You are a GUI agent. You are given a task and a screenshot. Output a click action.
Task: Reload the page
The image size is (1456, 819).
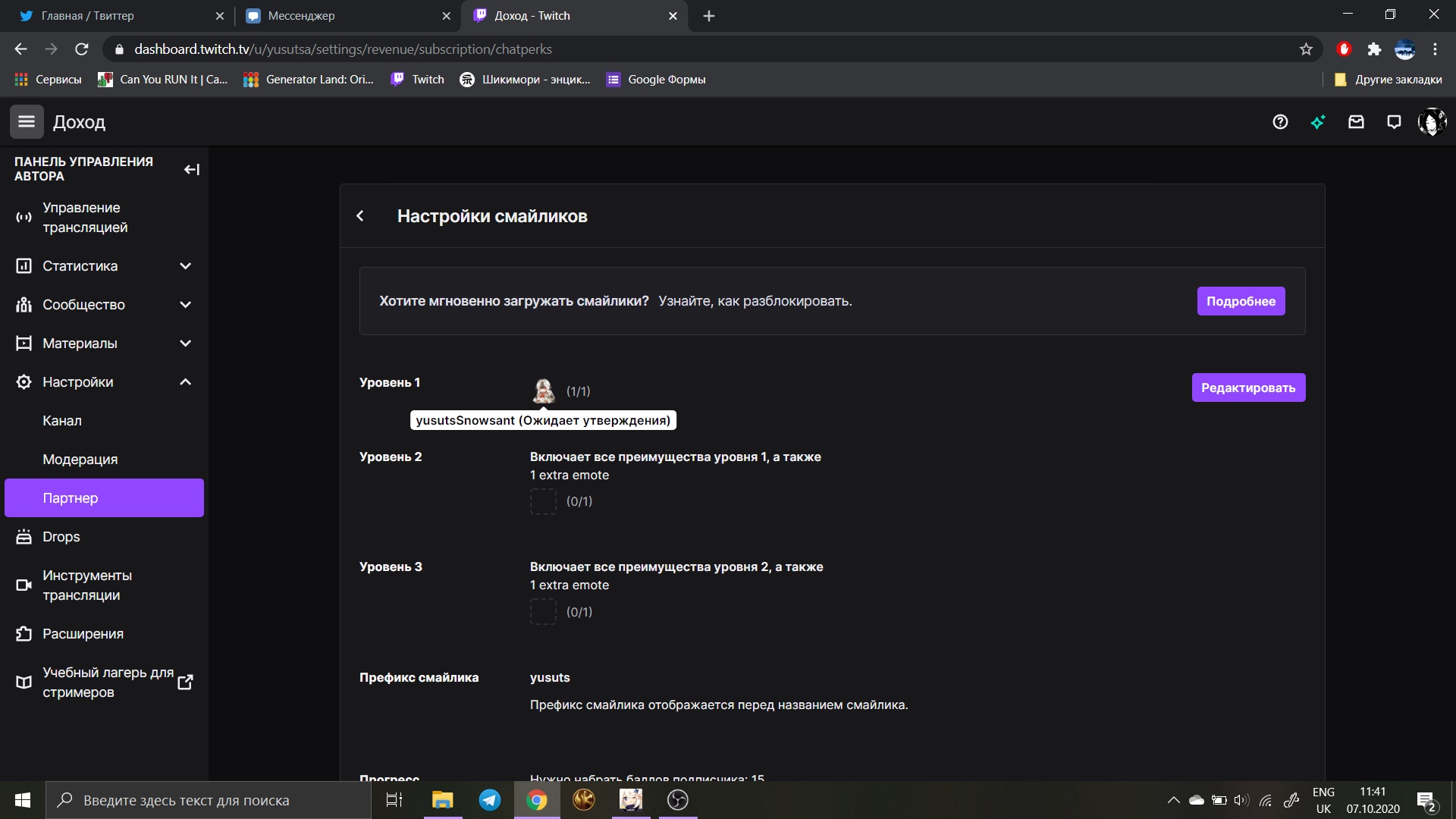pos(82,49)
